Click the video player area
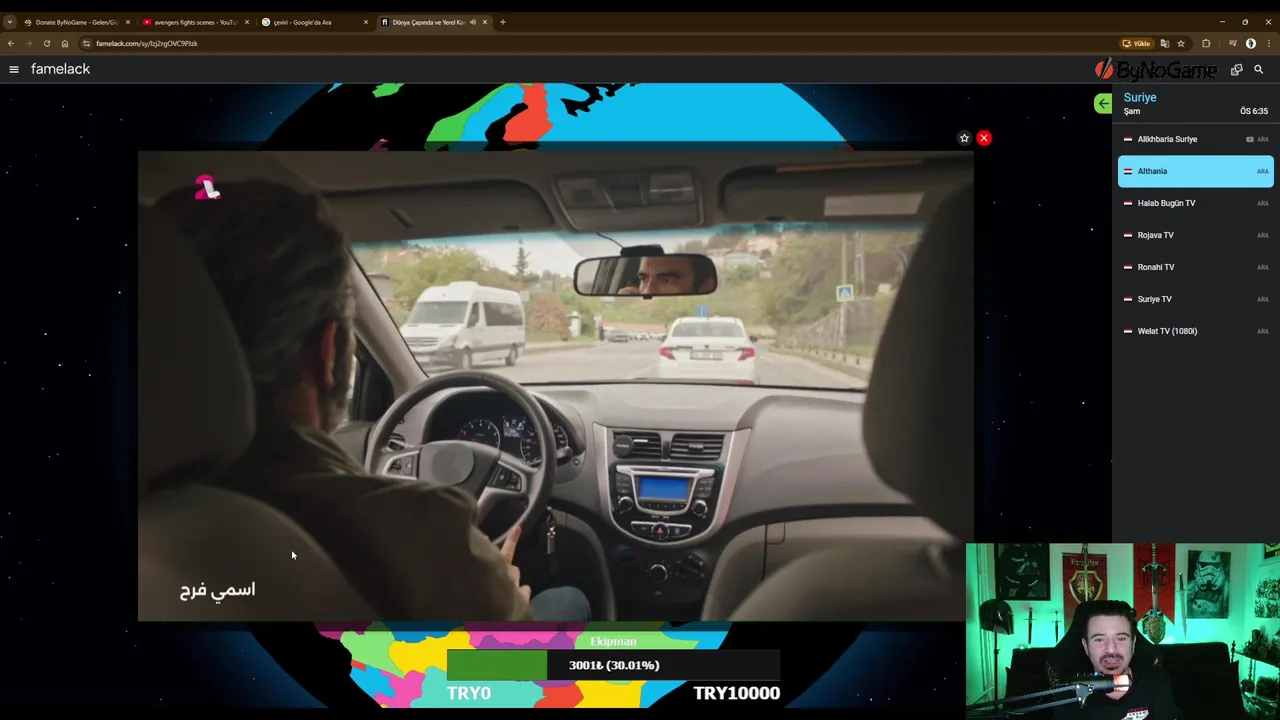 click(x=555, y=386)
